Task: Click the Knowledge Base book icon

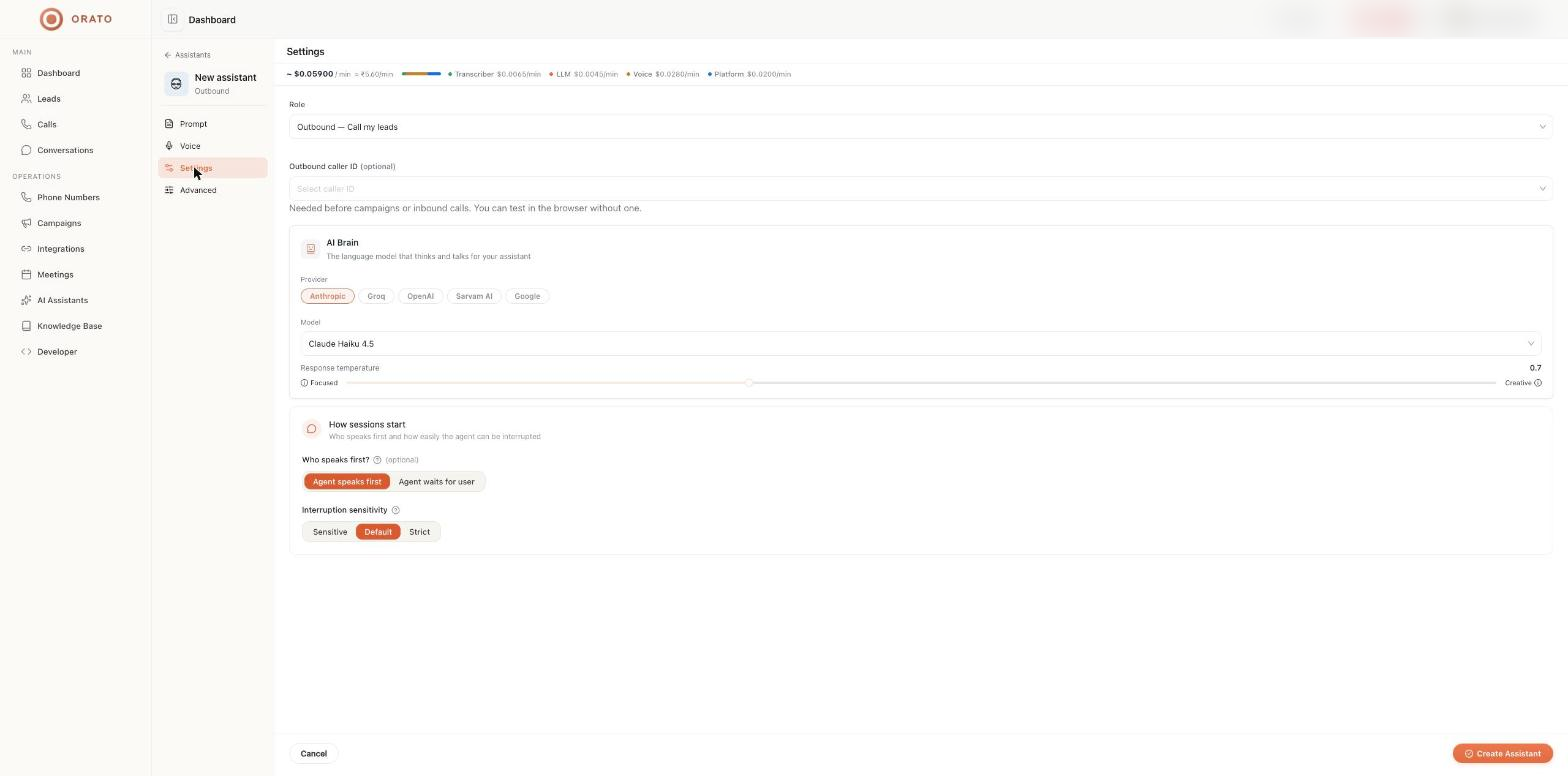Action: pyautogui.click(x=26, y=326)
